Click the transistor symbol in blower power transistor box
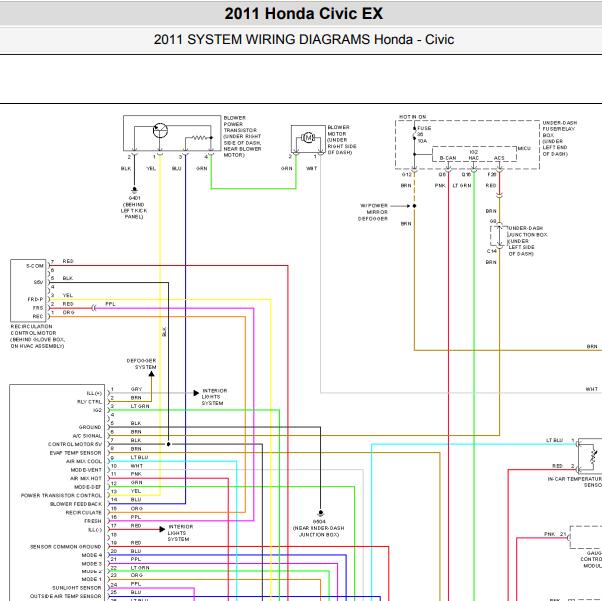602x601 pixels. [160, 130]
